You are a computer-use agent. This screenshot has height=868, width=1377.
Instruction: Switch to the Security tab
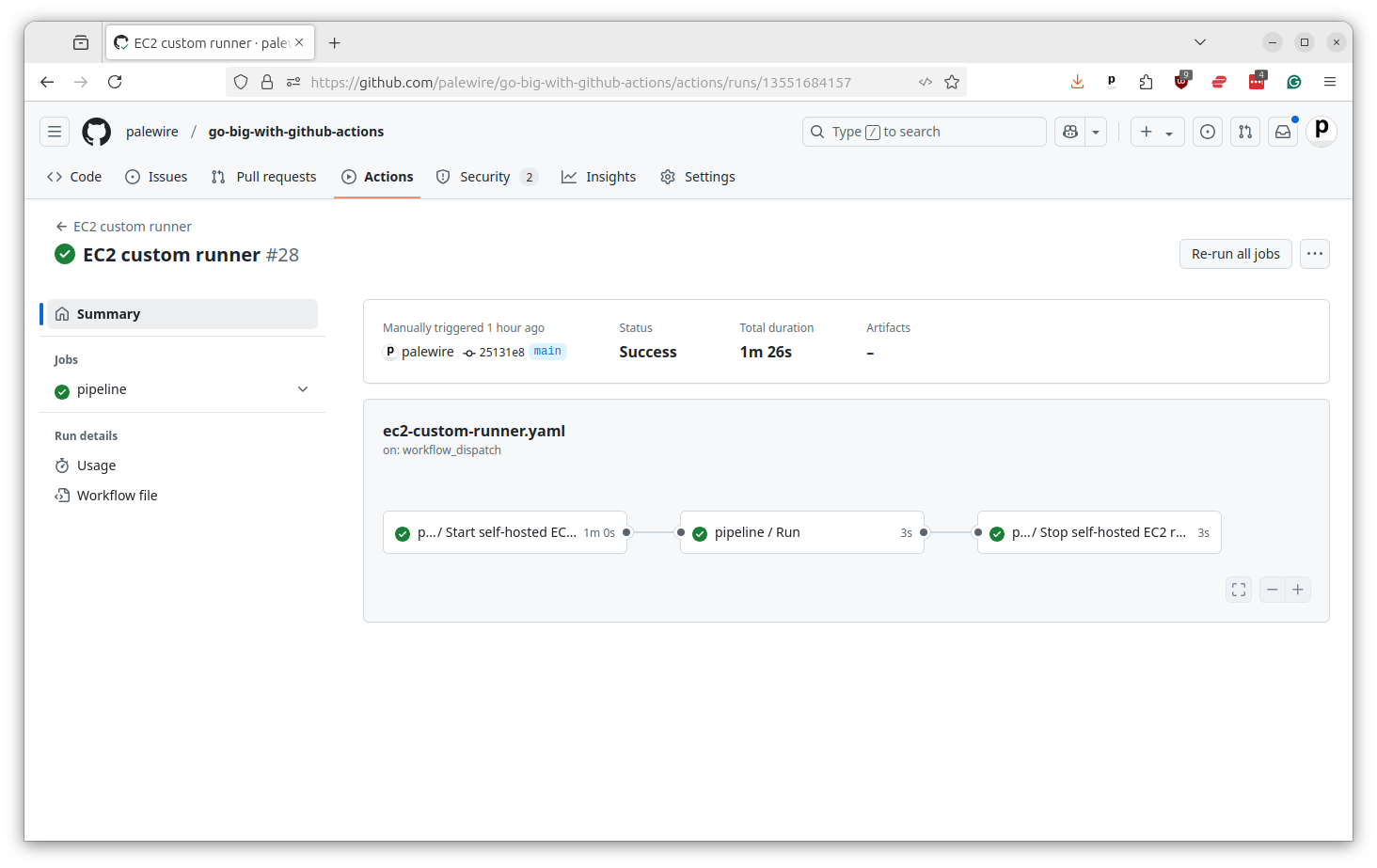(486, 176)
